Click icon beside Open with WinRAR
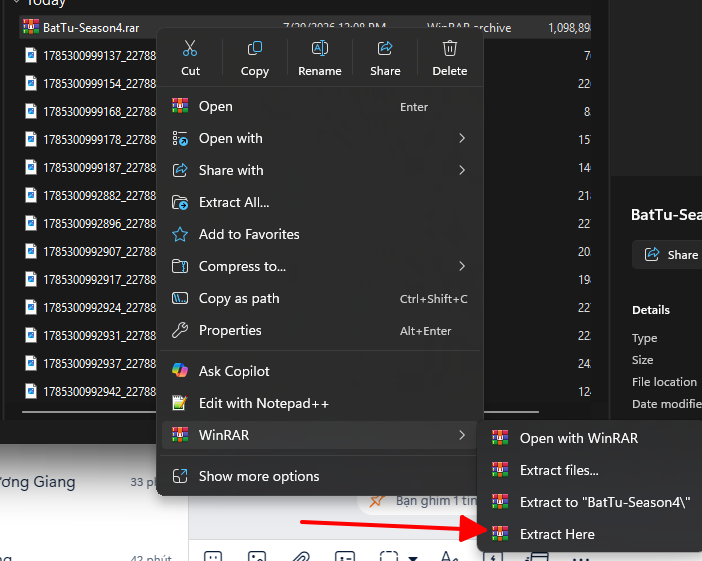702x561 pixels. click(500, 437)
